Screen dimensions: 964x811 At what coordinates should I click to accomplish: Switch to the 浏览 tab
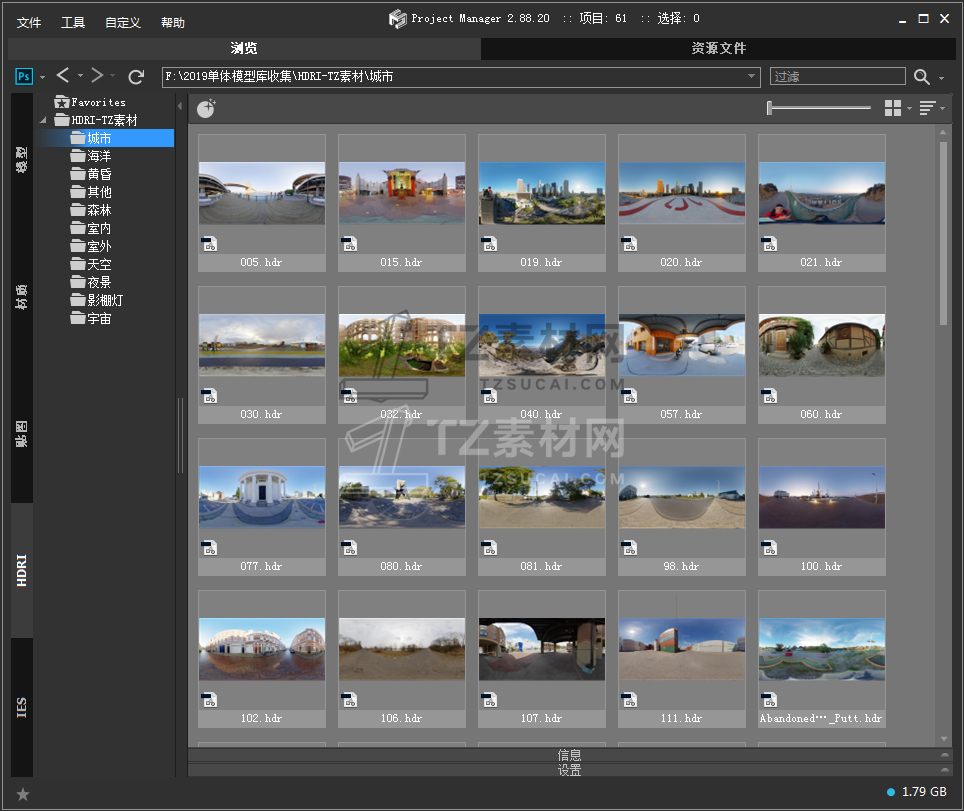click(244, 49)
